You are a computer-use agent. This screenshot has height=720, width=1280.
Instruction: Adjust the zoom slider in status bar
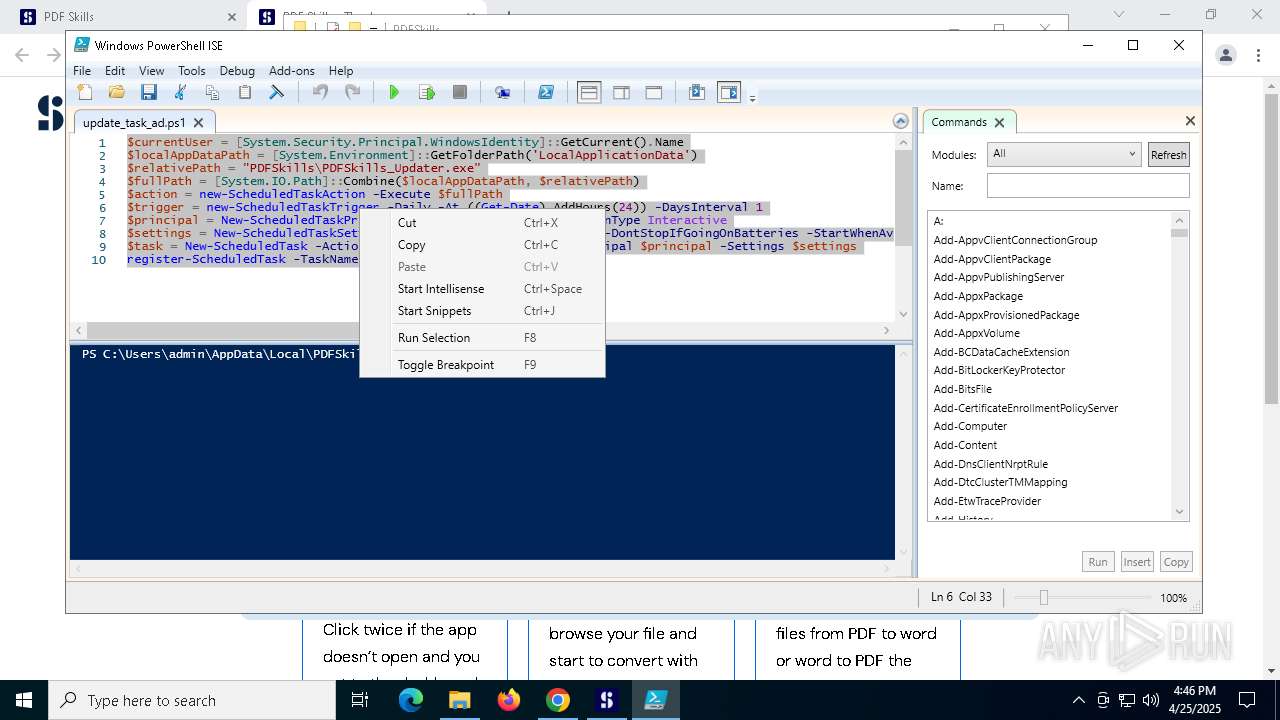point(1043,597)
